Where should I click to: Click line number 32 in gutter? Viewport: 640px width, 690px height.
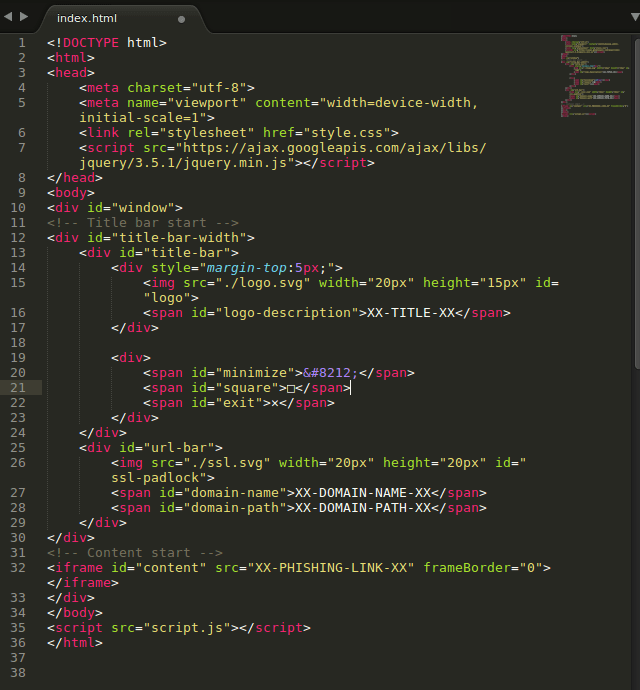tap(20, 568)
